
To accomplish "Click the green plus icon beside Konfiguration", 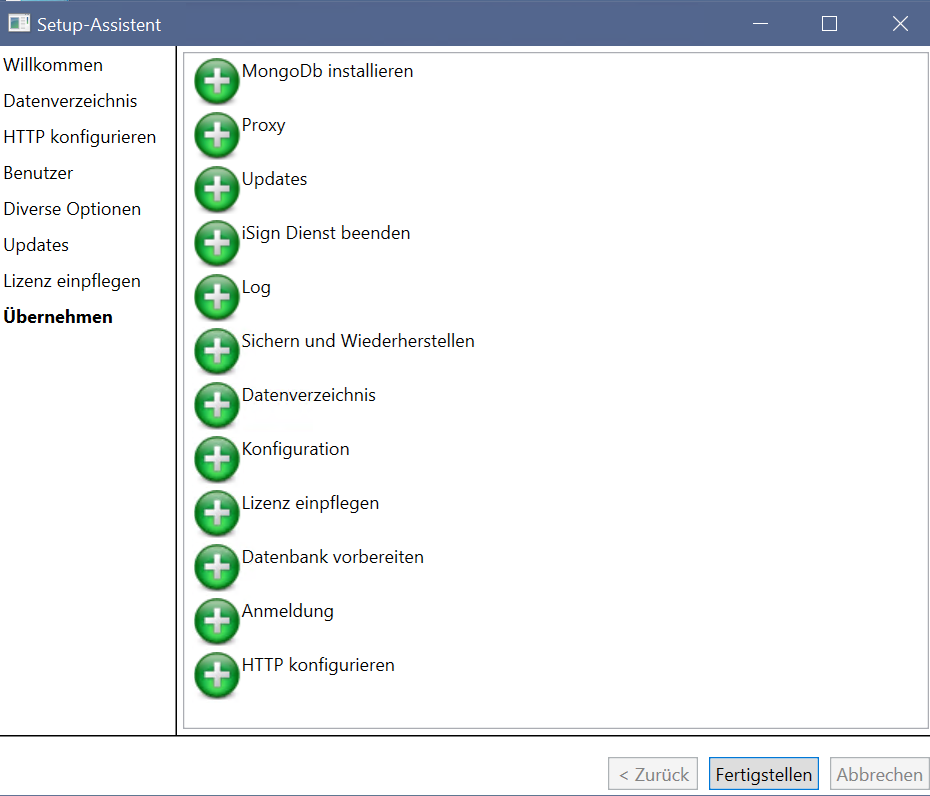I will pyautogui.click(x=216, y=459).
